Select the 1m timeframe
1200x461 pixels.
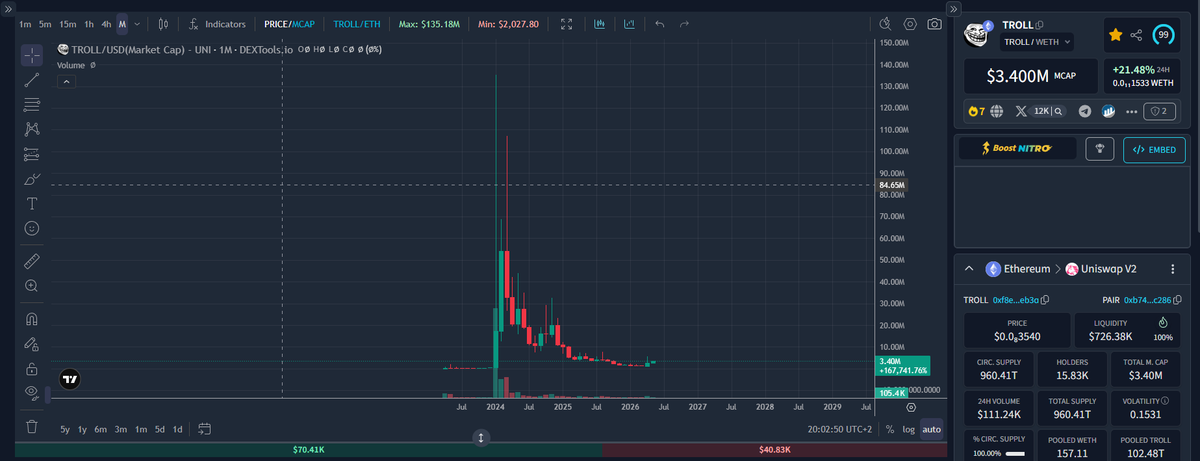point(25,23)
